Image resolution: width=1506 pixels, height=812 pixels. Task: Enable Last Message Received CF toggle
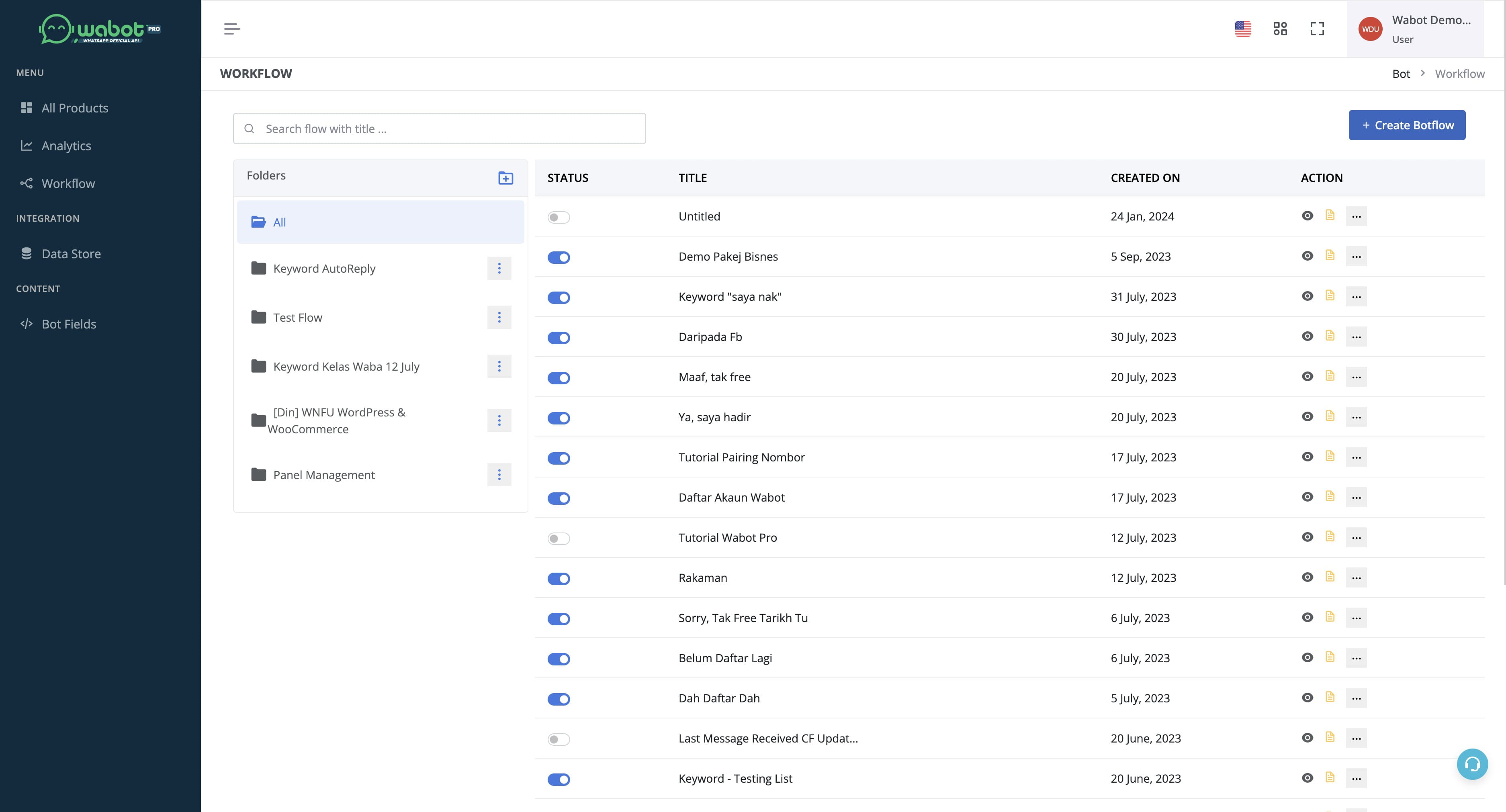tap(558, 740)
